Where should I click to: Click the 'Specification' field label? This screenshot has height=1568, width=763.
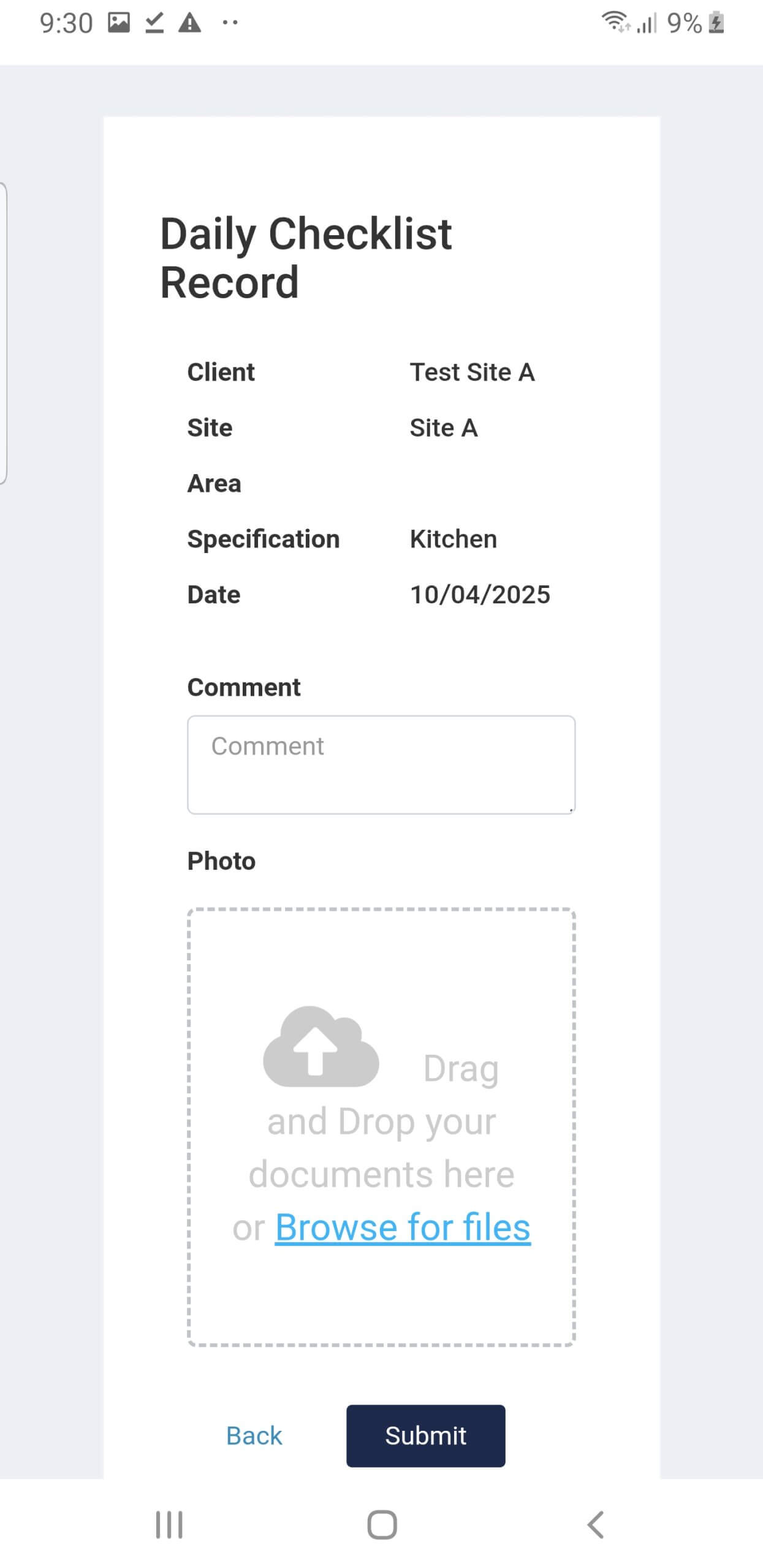coord(264,539)
